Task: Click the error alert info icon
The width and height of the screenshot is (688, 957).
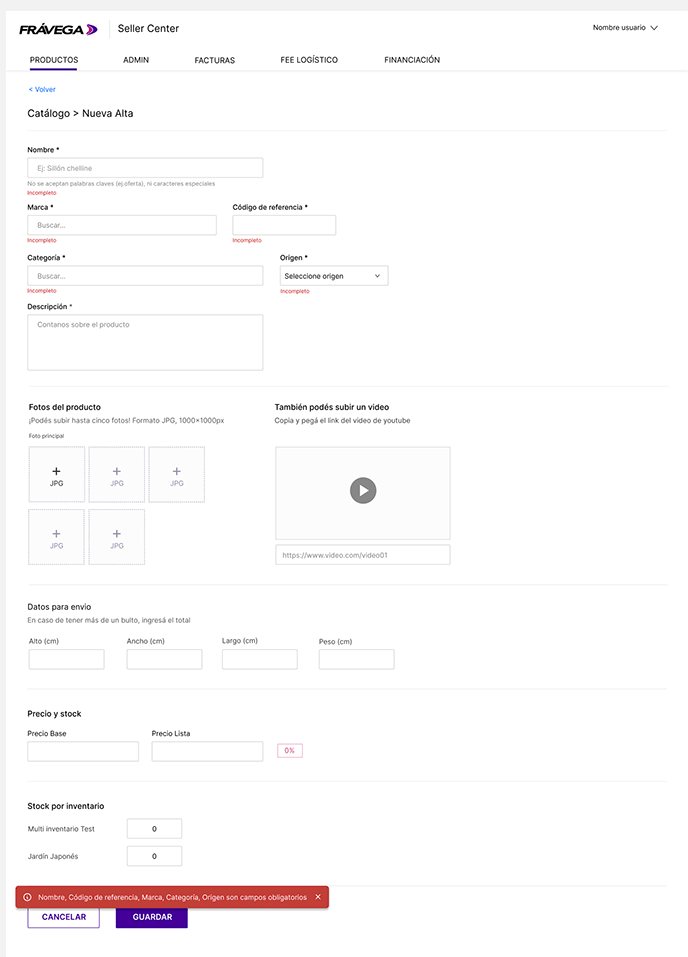Action: point(27,897)
